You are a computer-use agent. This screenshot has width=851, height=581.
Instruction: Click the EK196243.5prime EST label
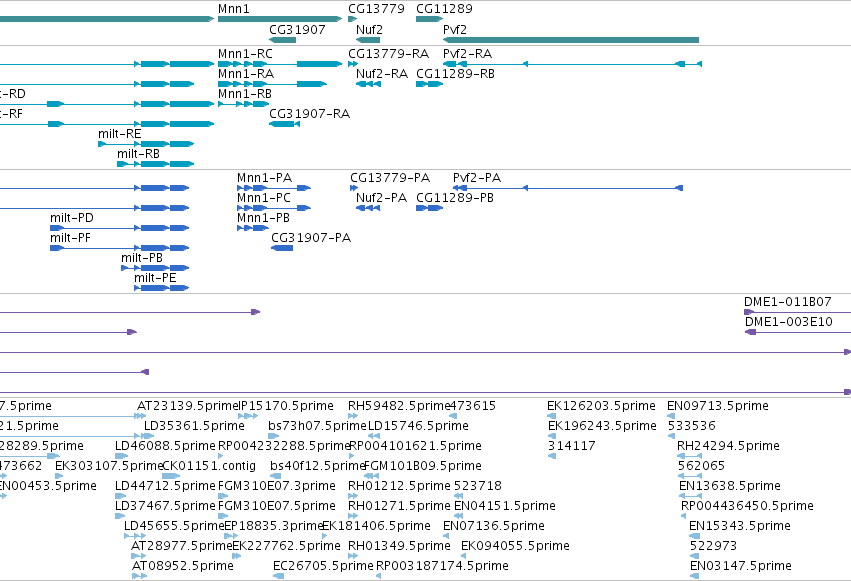[602, 426]
